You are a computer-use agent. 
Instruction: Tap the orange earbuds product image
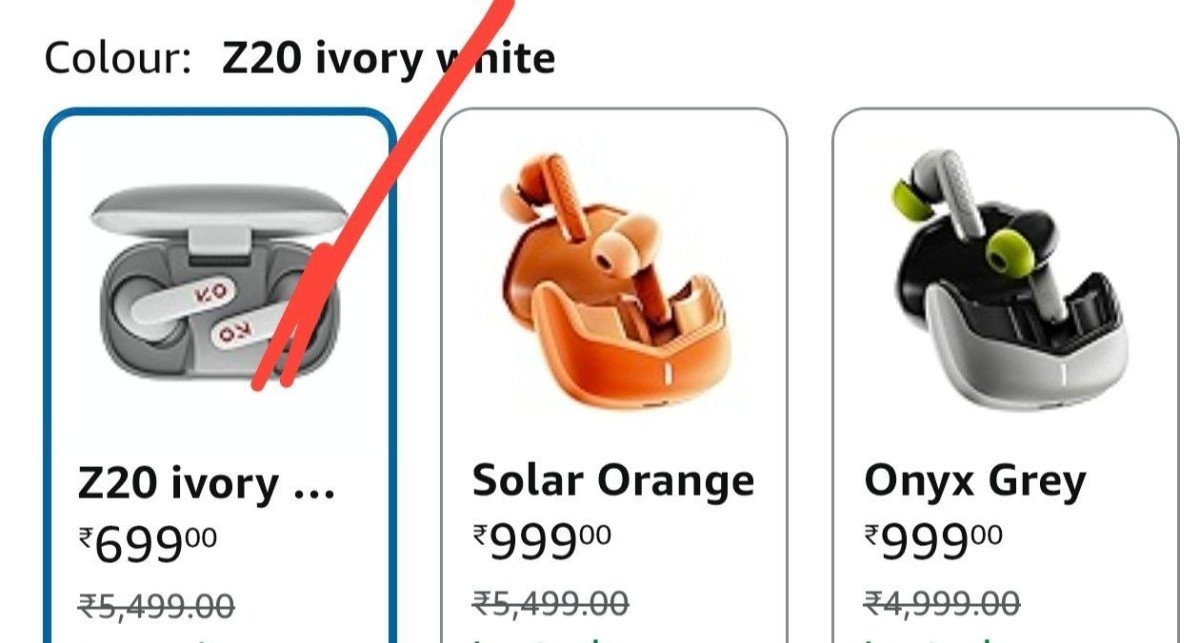613,286
